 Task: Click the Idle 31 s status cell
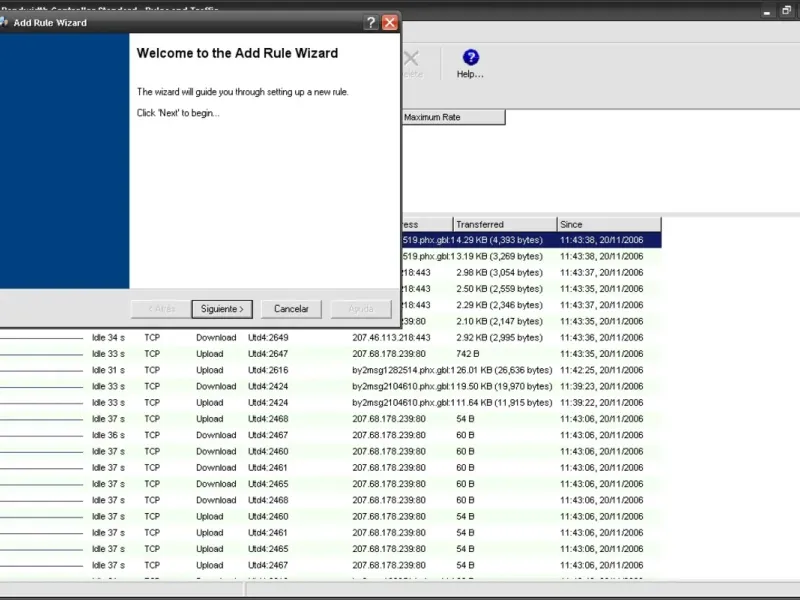108,370
